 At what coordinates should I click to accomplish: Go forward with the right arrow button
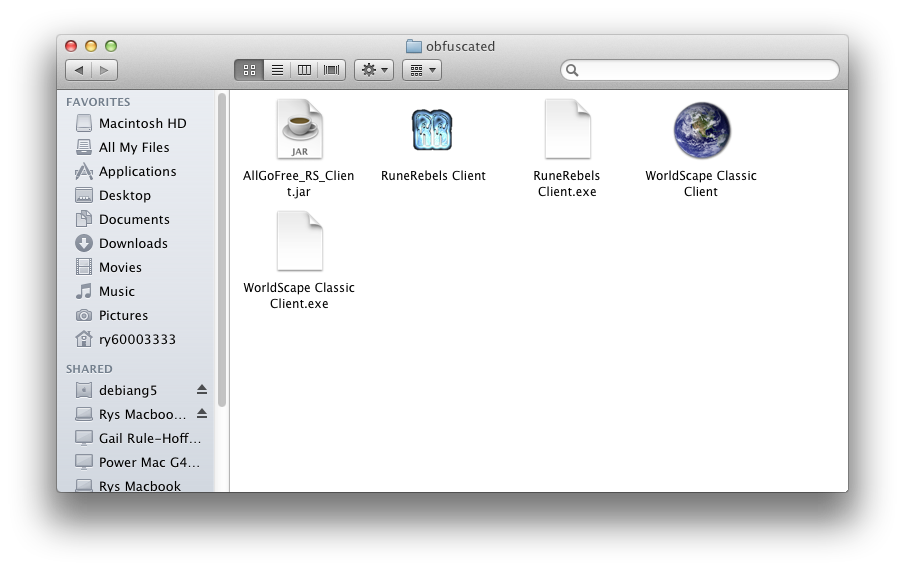pyautogui.click(x=104, y=70)
